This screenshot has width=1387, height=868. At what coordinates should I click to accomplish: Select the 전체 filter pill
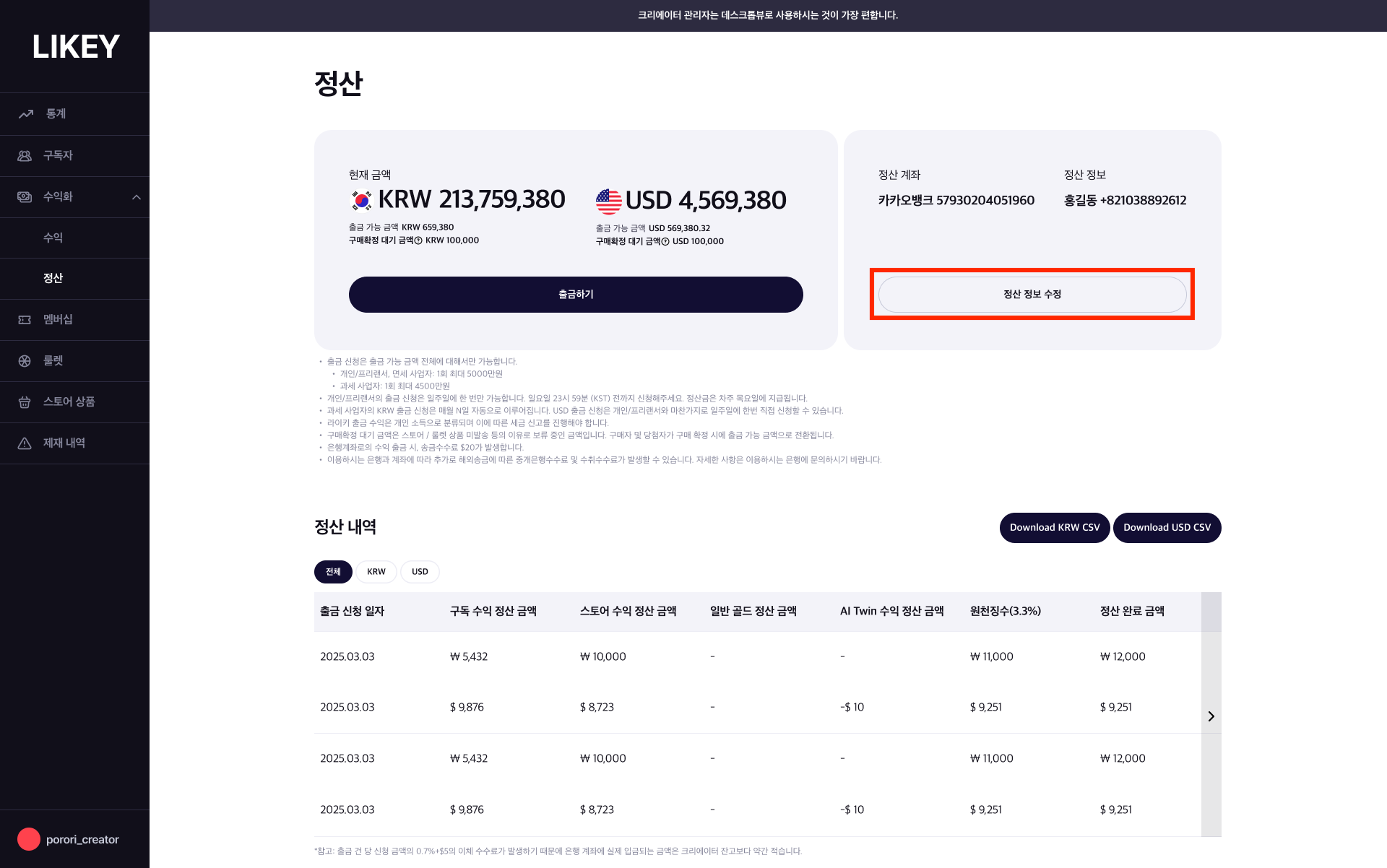tap(333, 572)
